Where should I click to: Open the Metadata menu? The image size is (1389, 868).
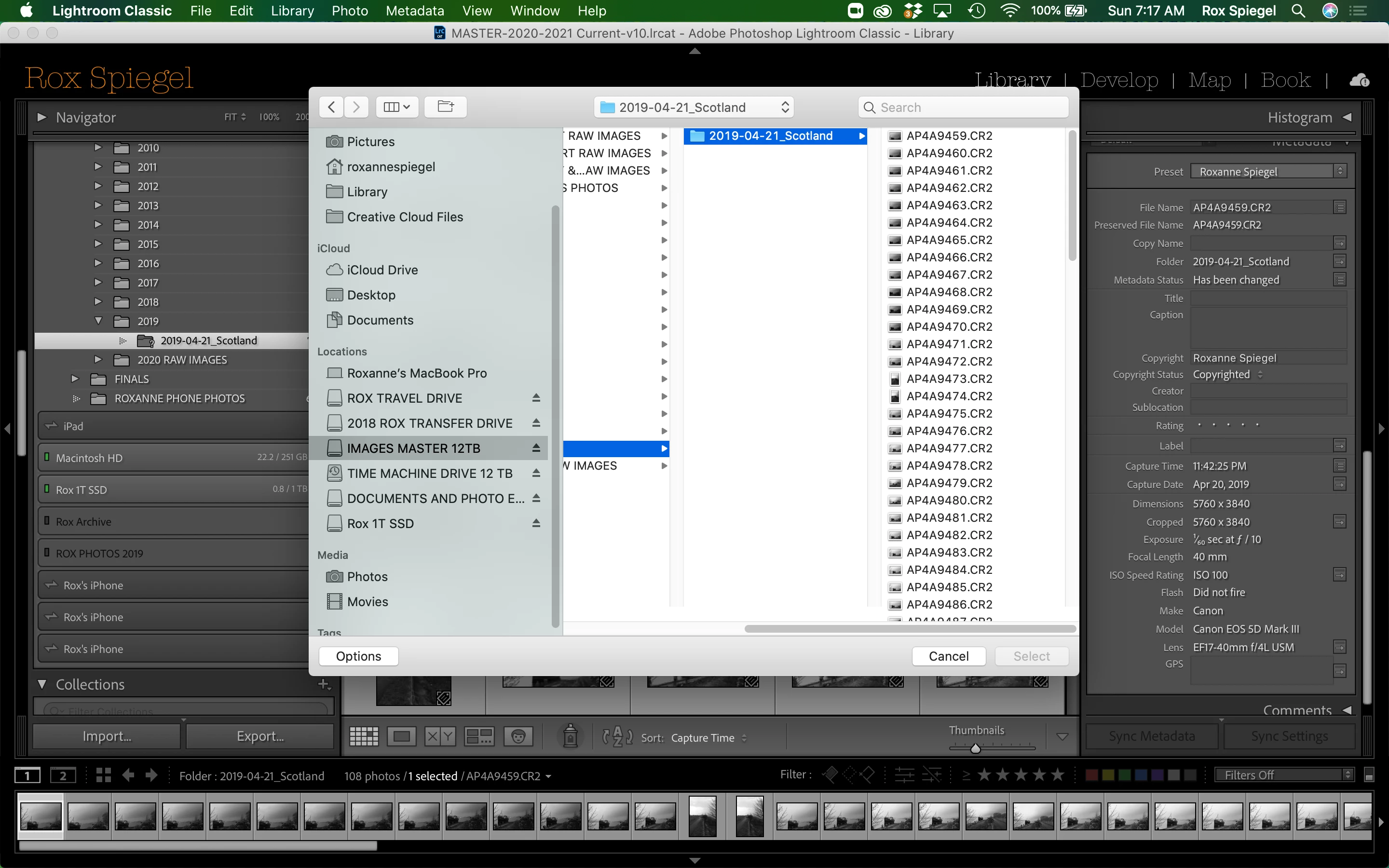pyautogui.click(x=414, y=11)
